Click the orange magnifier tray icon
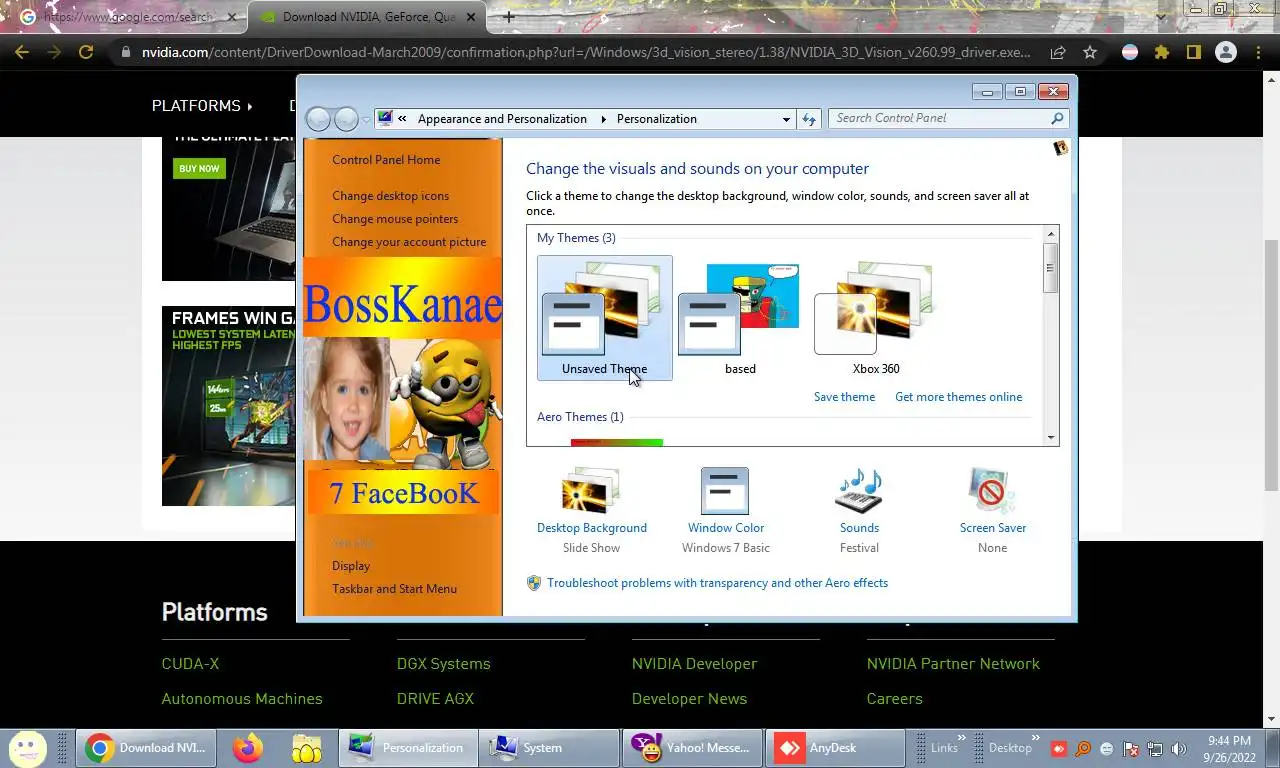This screenshot has width=1280, height=768. [1083, 748]
